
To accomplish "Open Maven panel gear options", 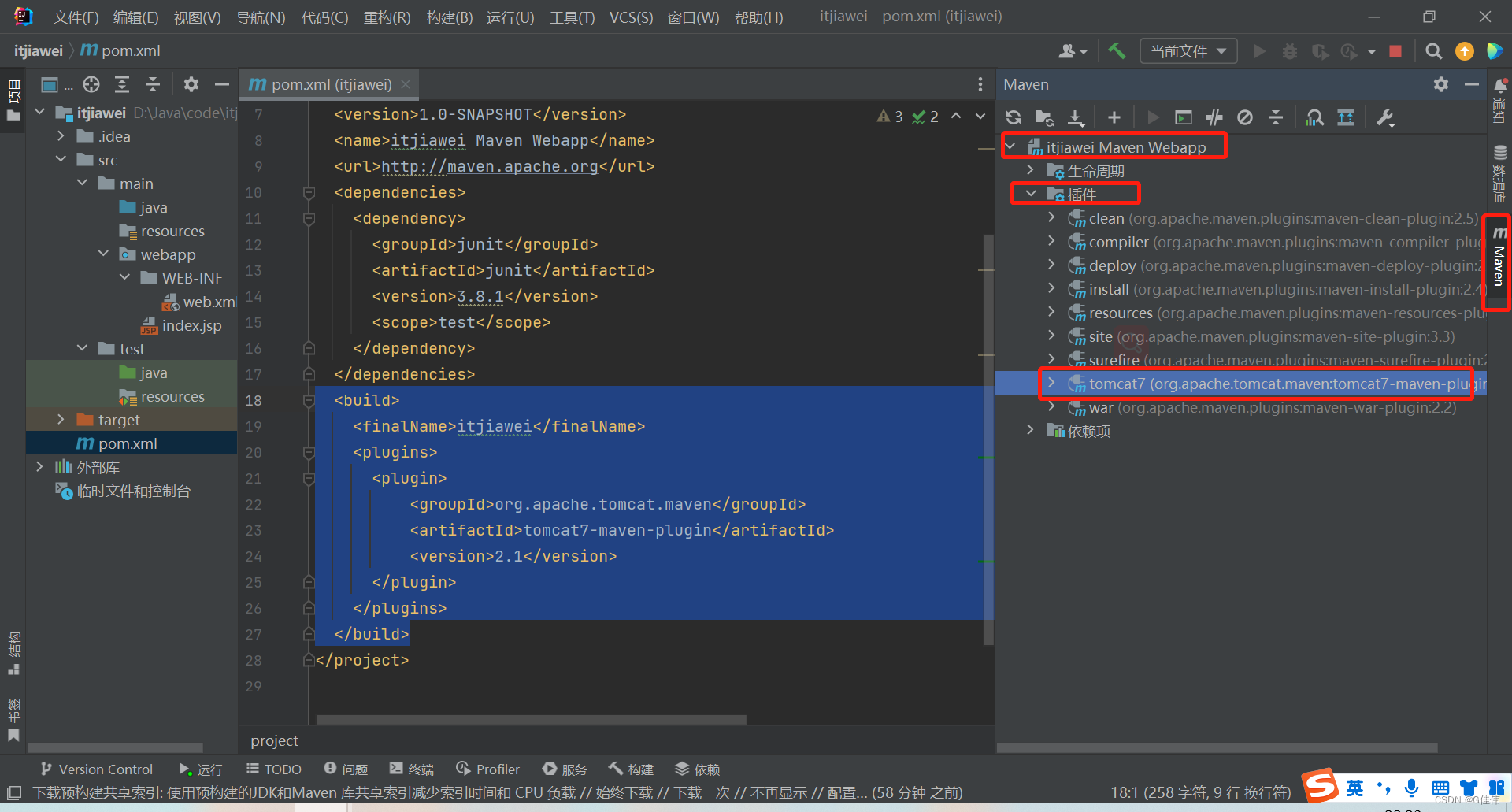I will tap(1441, 84).
